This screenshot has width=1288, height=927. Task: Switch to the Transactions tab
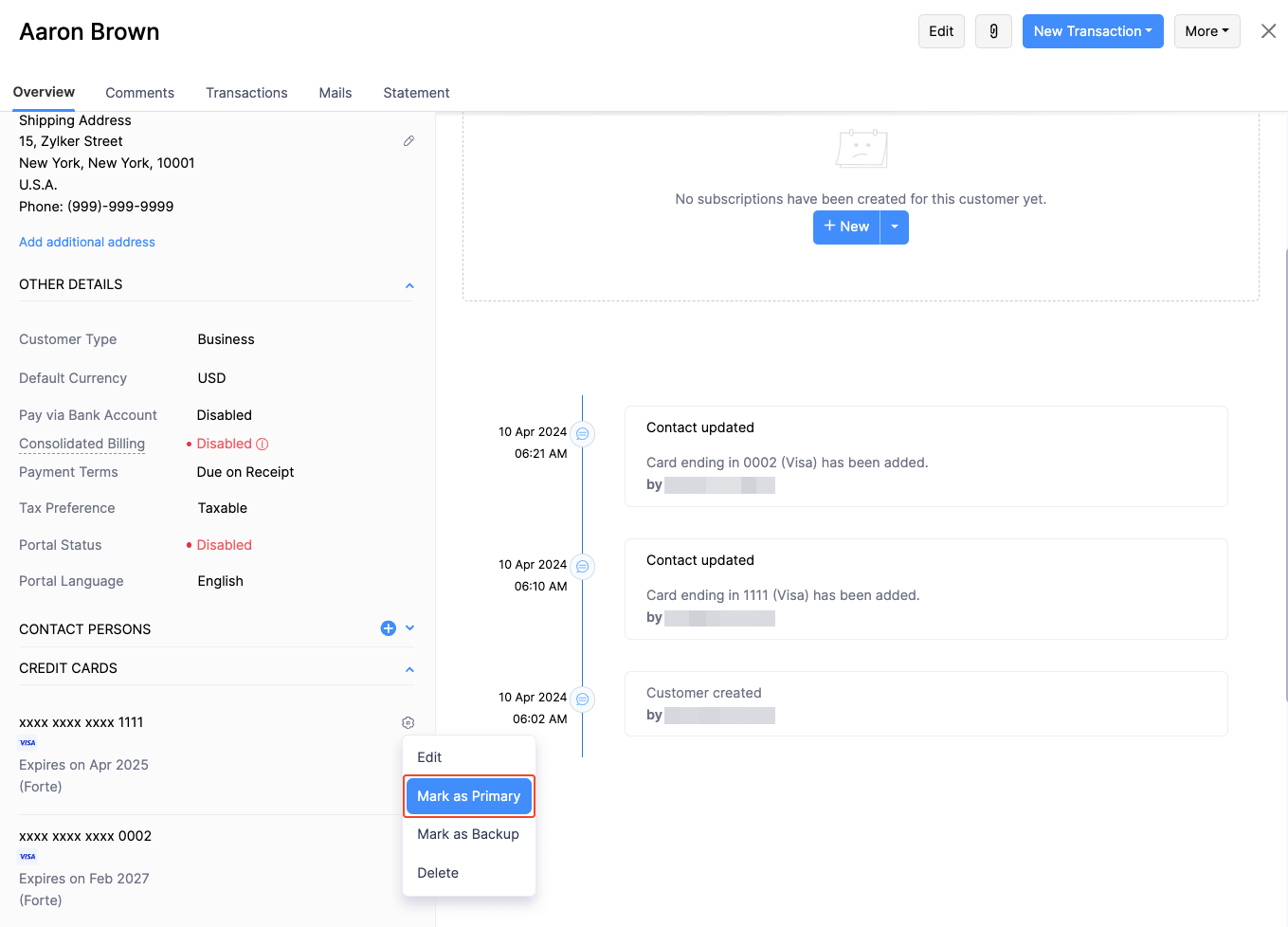click(246, 93)
